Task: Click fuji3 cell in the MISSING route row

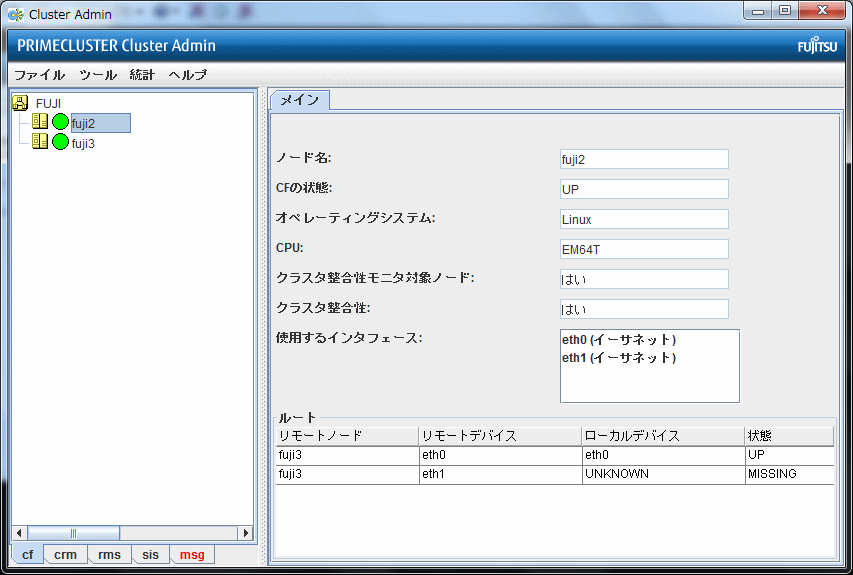Action: [347, 474]
